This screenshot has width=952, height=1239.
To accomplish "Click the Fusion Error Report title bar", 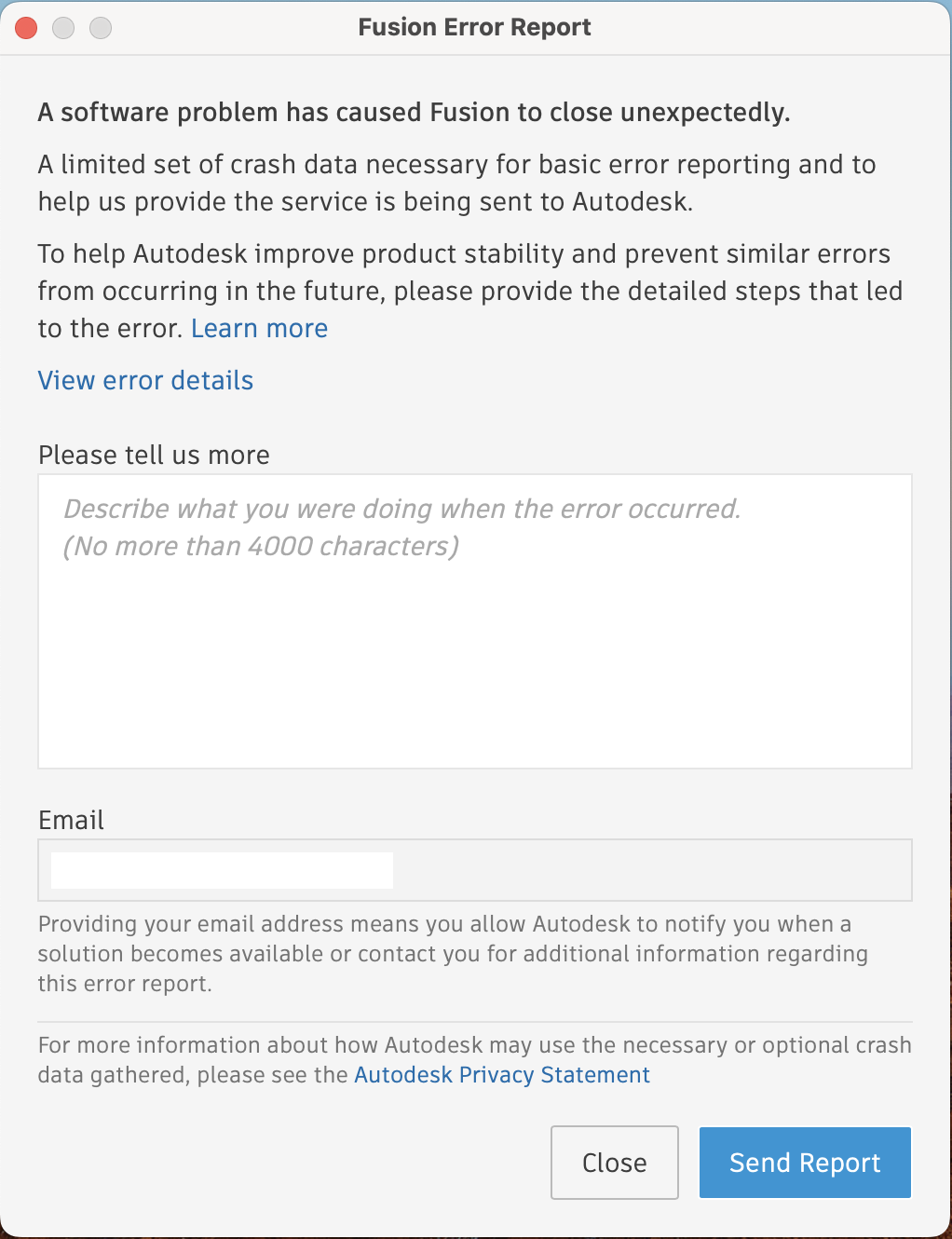I will pyautogui.click(x=474, y=27).
